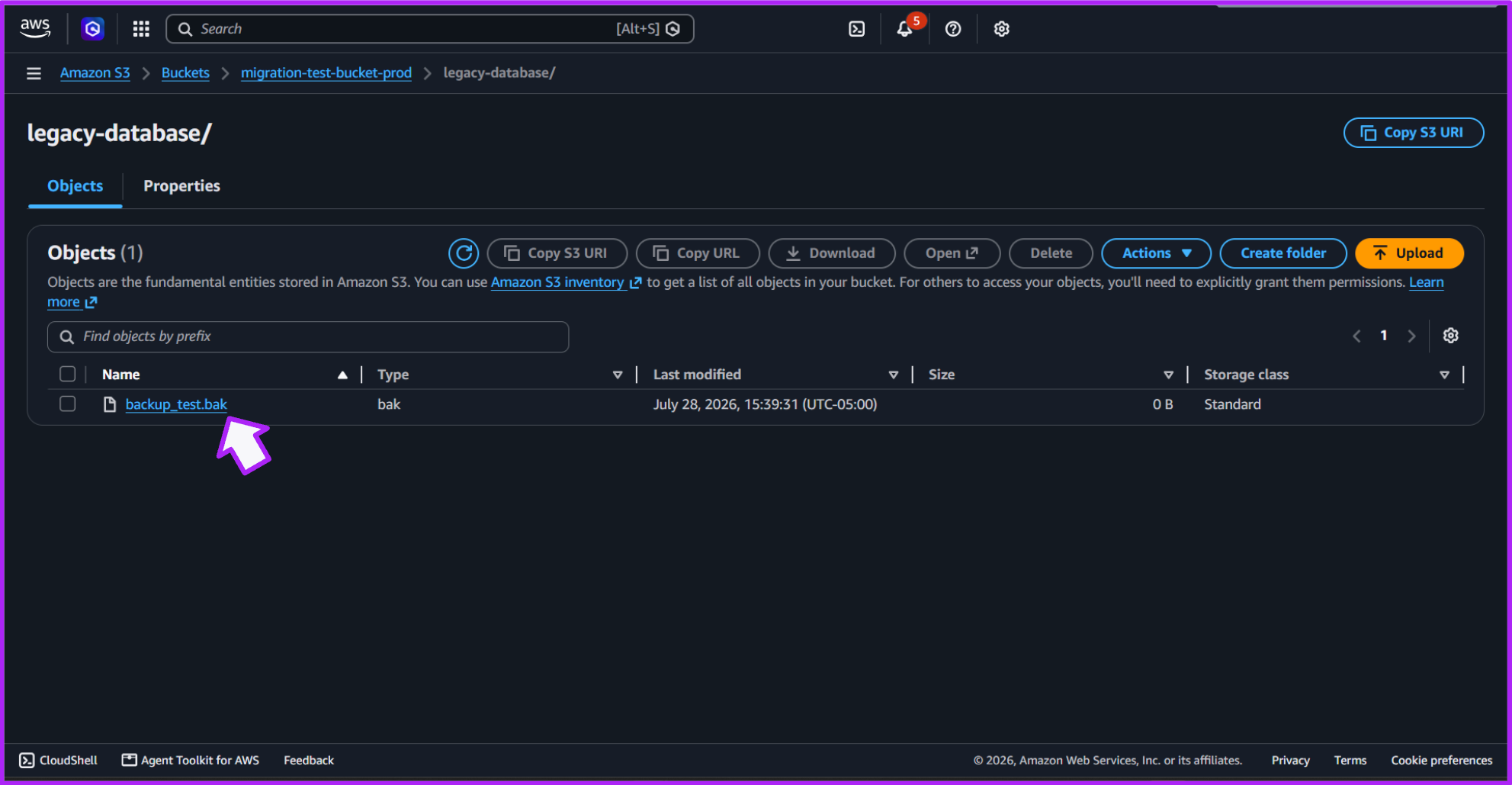Click the 'July 28, 2026, 15:39:31' cell
The height and width of the screenshot is (785, 1512).
tap(765, 404)
